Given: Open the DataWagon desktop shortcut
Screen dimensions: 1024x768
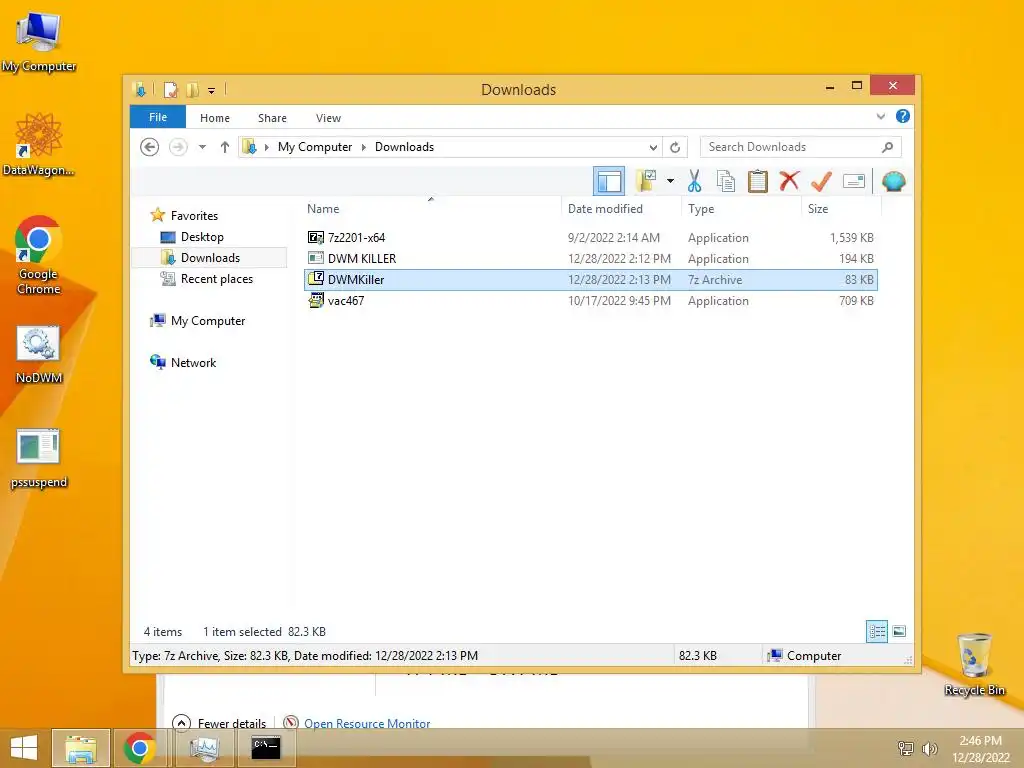Looking at the screenshot, I should 39,144.
